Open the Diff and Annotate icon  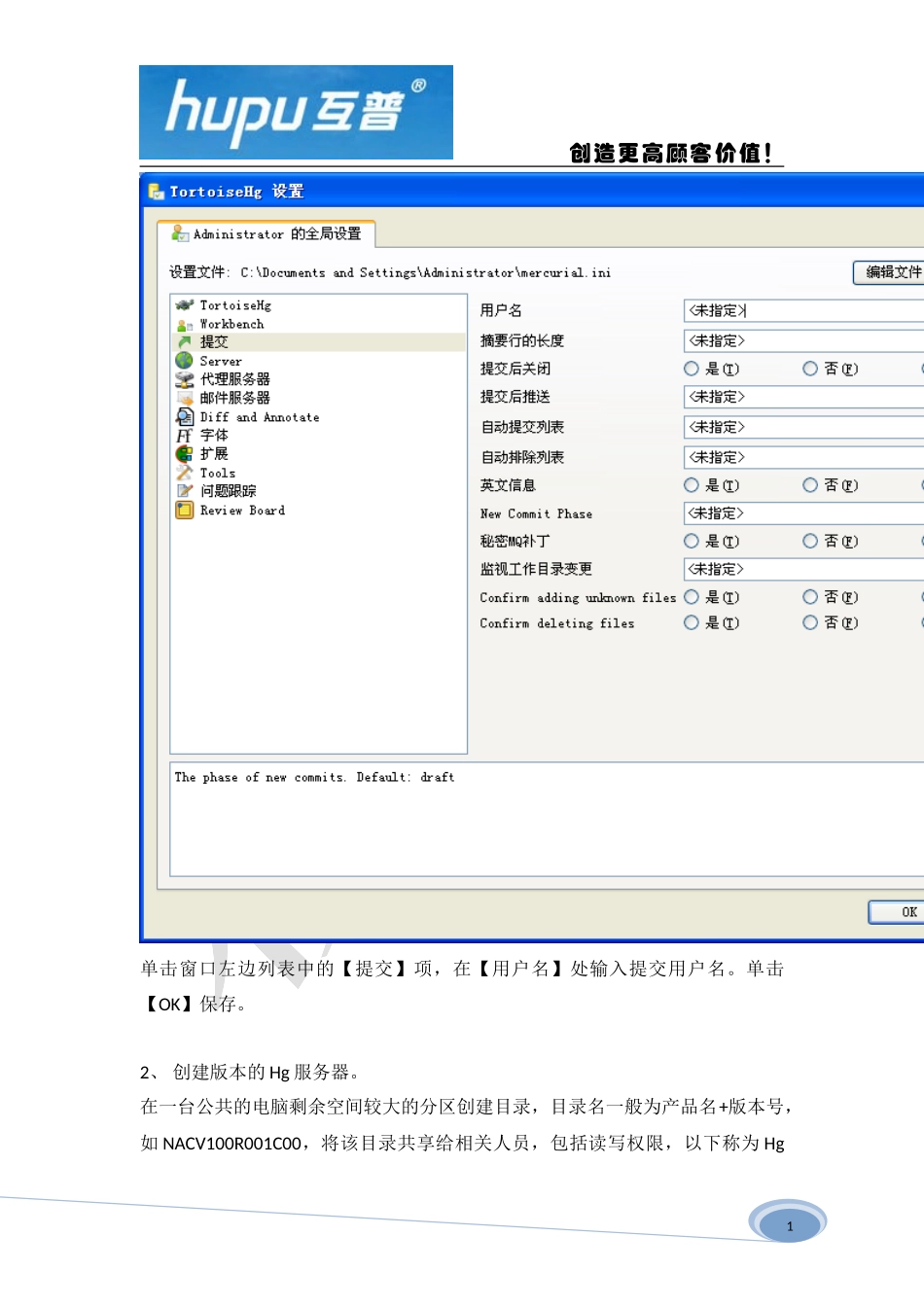[184, 417]
